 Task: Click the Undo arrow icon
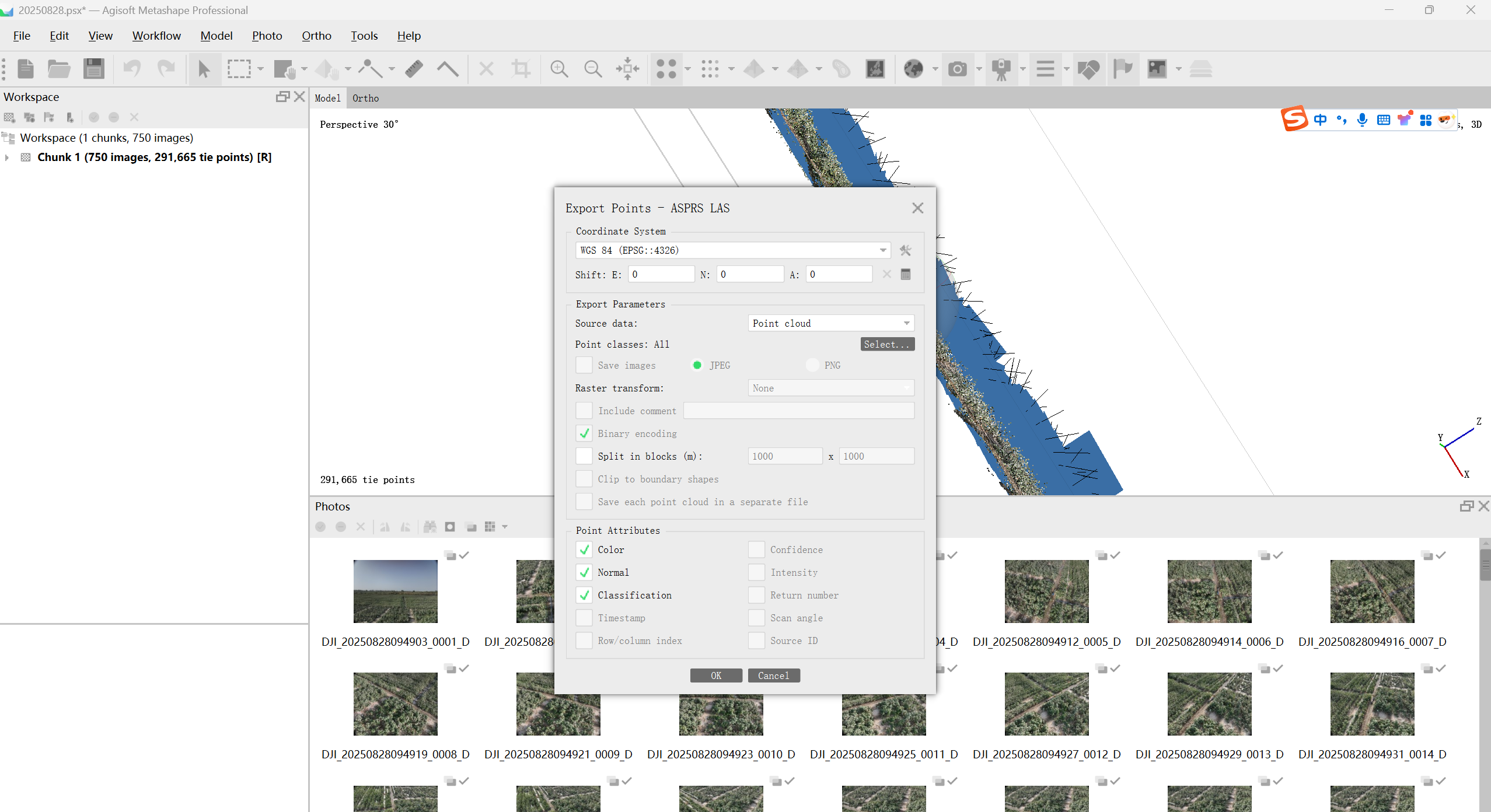coord(132,69)
